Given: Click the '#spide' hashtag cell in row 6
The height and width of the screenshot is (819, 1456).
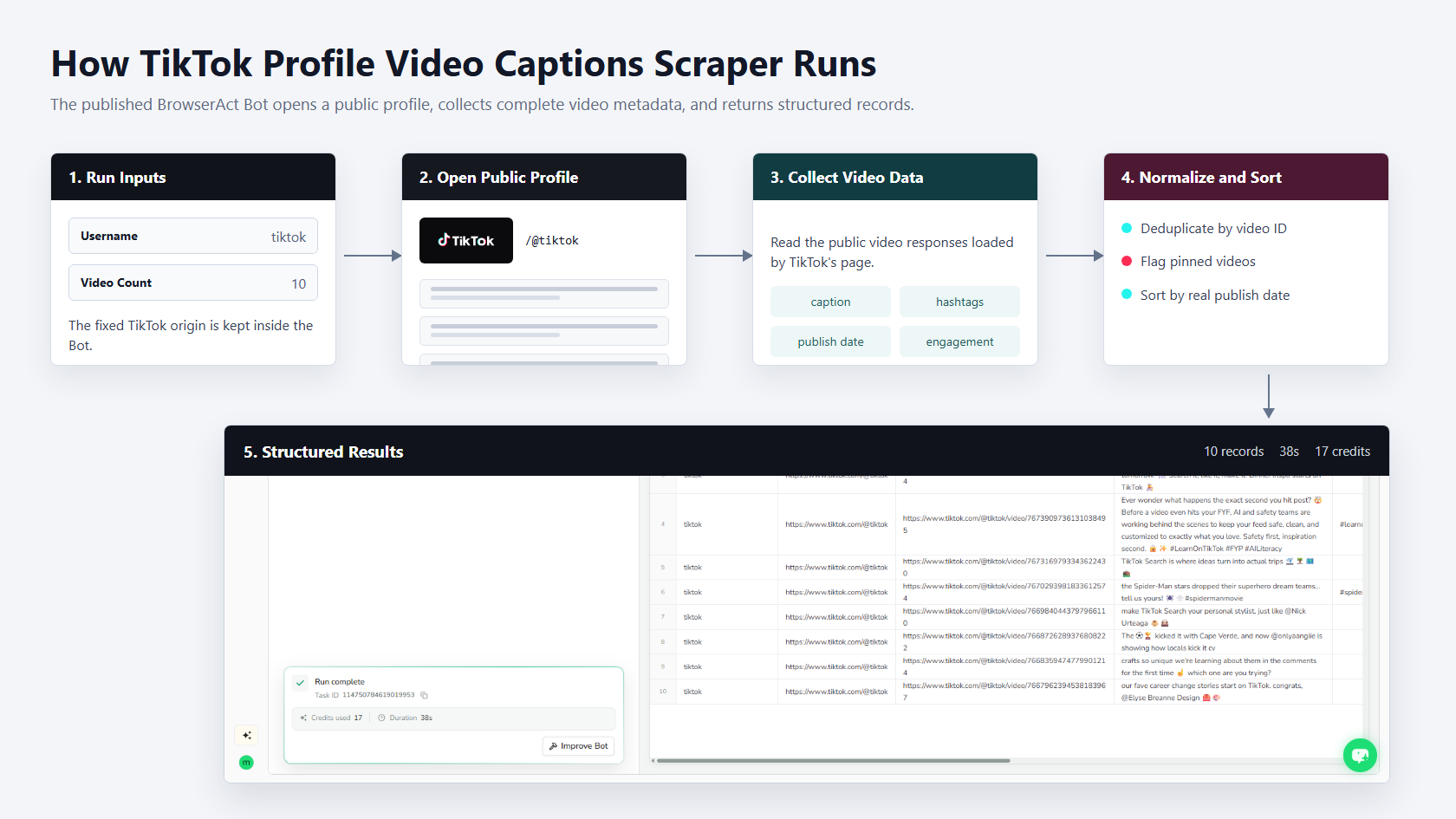Looking at the screenshot, I should [1350, 592].
